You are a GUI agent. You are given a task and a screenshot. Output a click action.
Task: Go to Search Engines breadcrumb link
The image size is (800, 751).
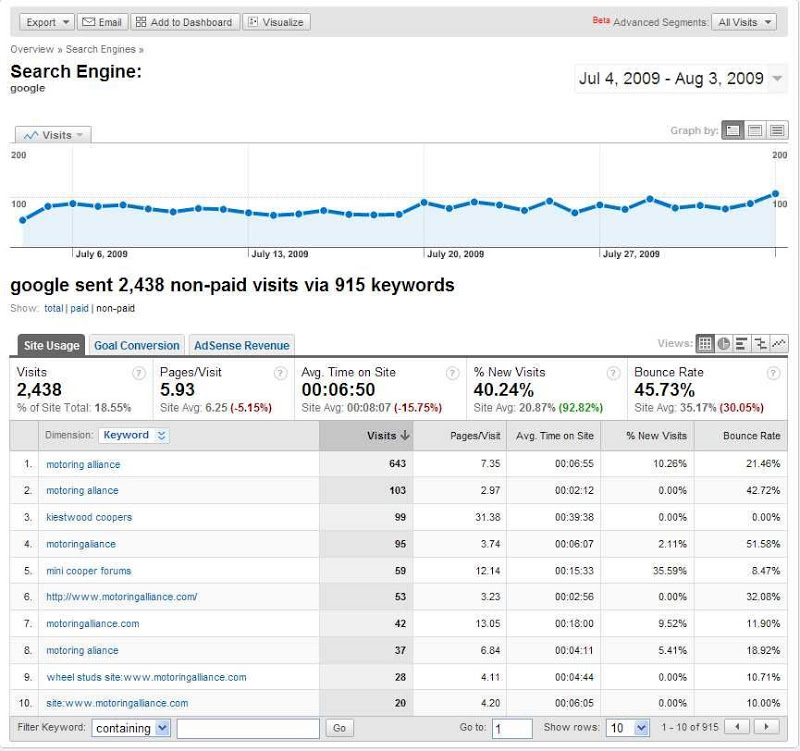(101, 49)
